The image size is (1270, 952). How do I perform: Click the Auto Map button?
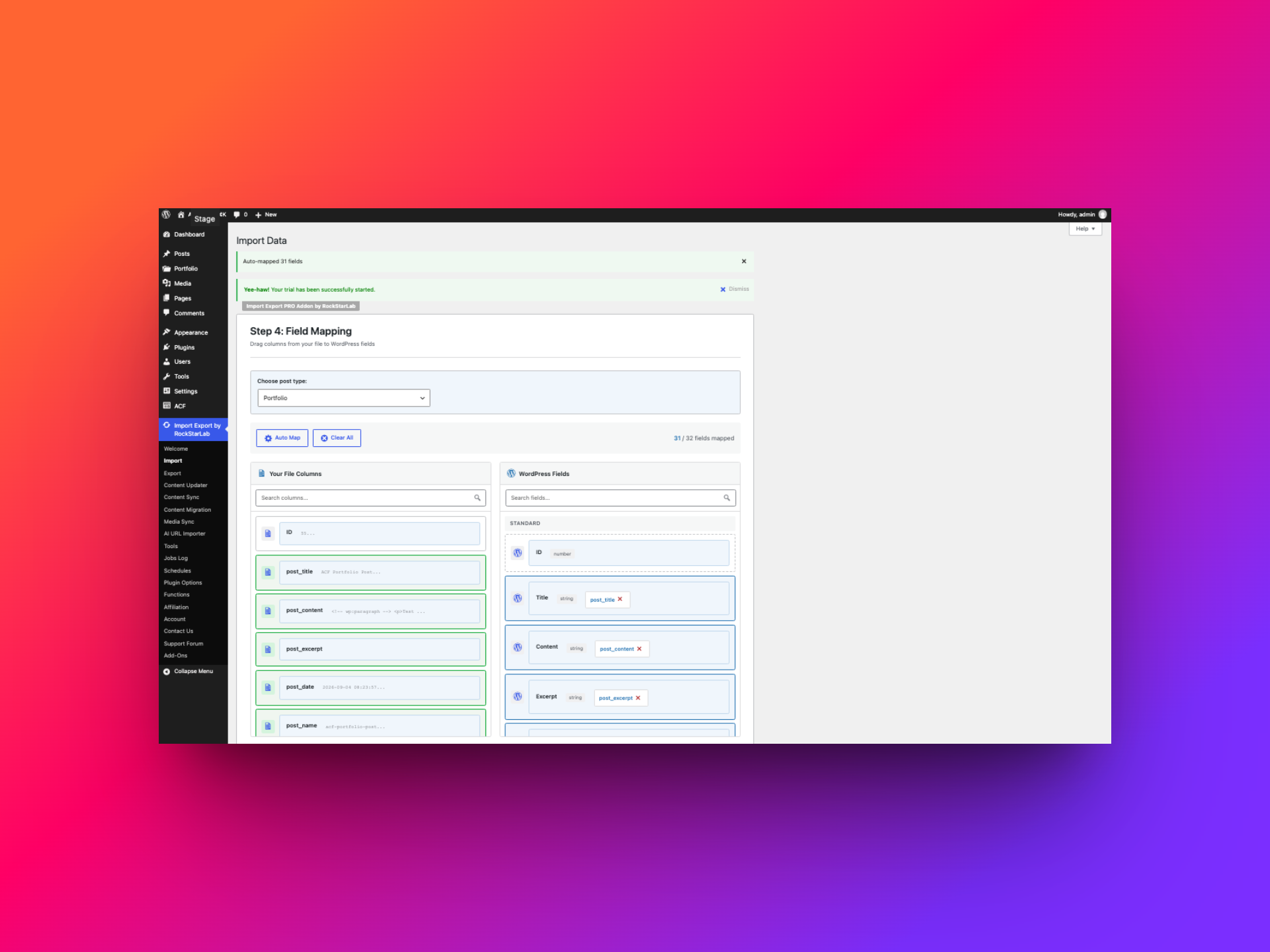282,438
